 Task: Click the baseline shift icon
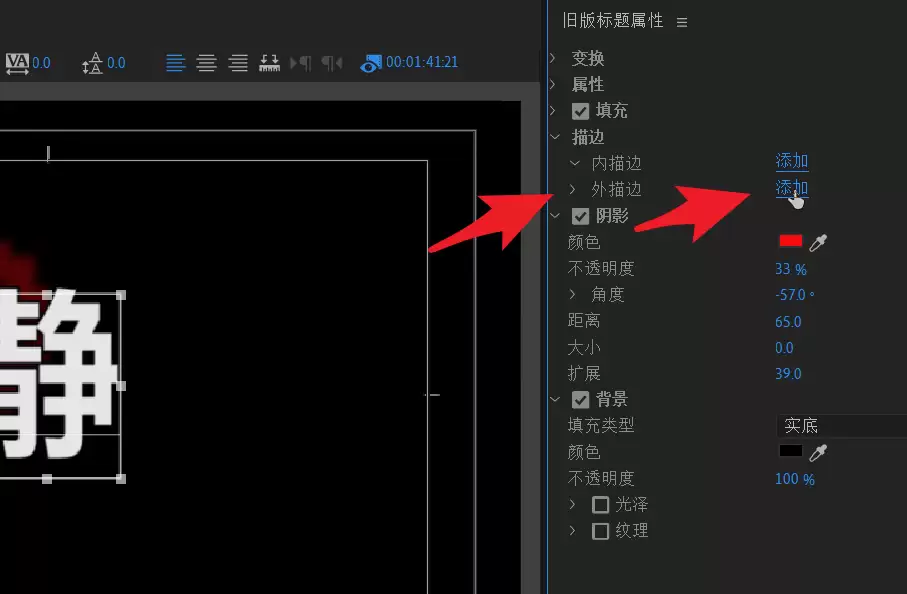coord(93,63)
